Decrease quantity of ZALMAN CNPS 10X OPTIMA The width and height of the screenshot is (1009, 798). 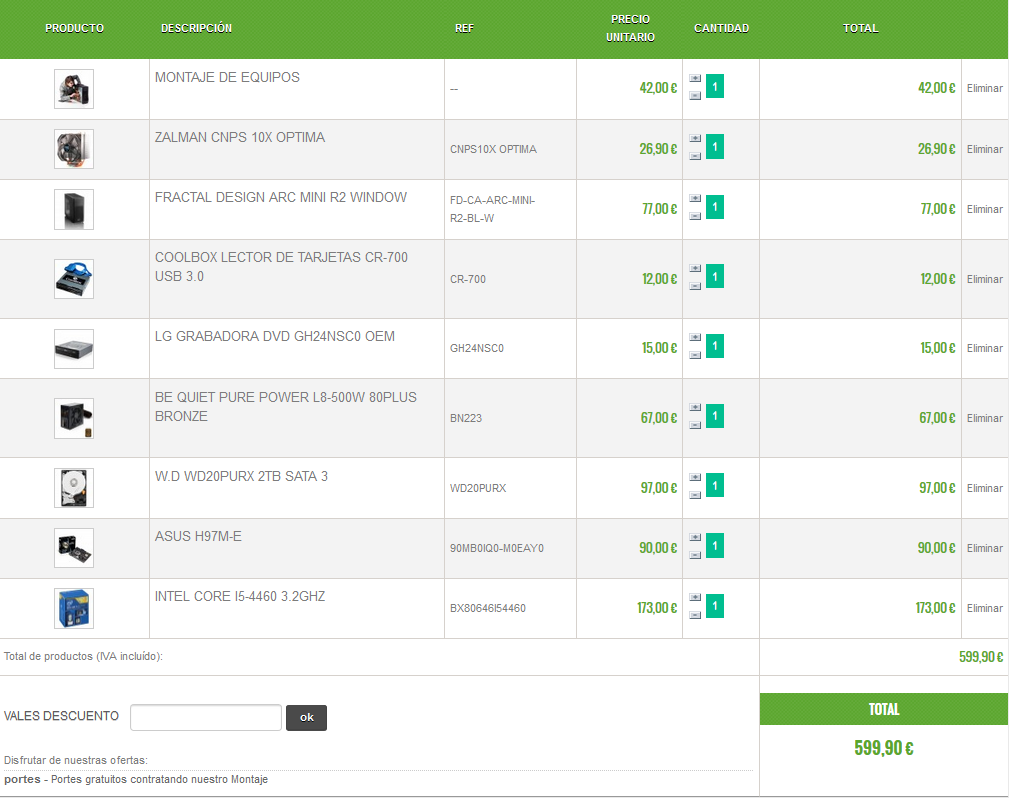(695, 156)
